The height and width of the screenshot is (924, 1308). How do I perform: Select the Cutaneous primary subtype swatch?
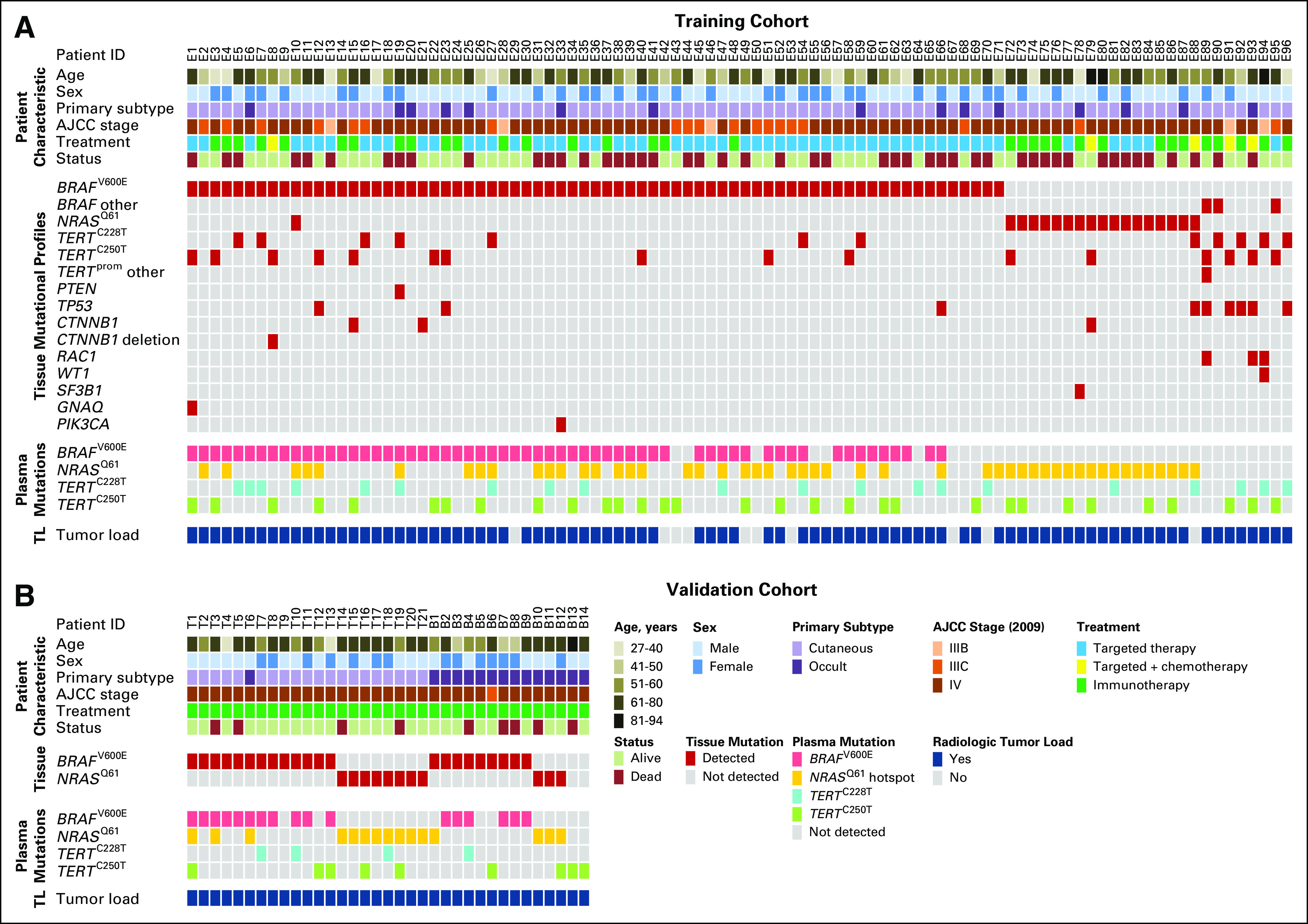coord(797,648)
